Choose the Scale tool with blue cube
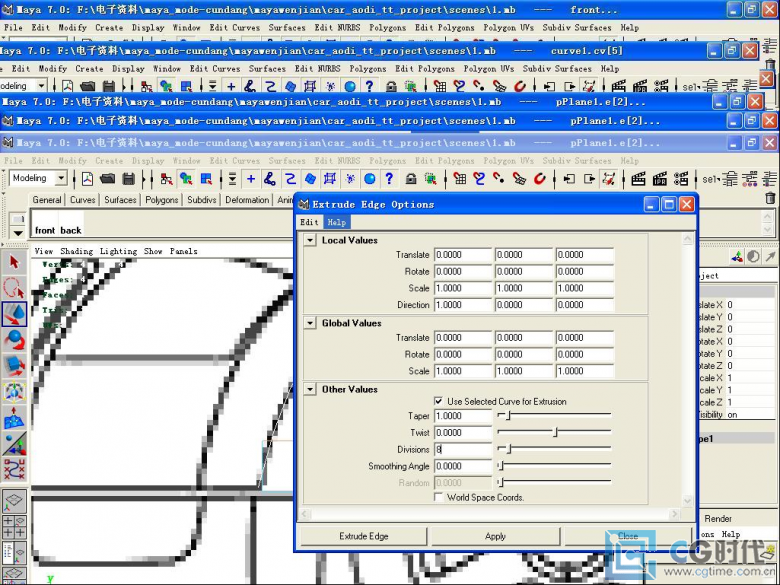Screen dimensions: 780x585 click(x=14, y=366)
